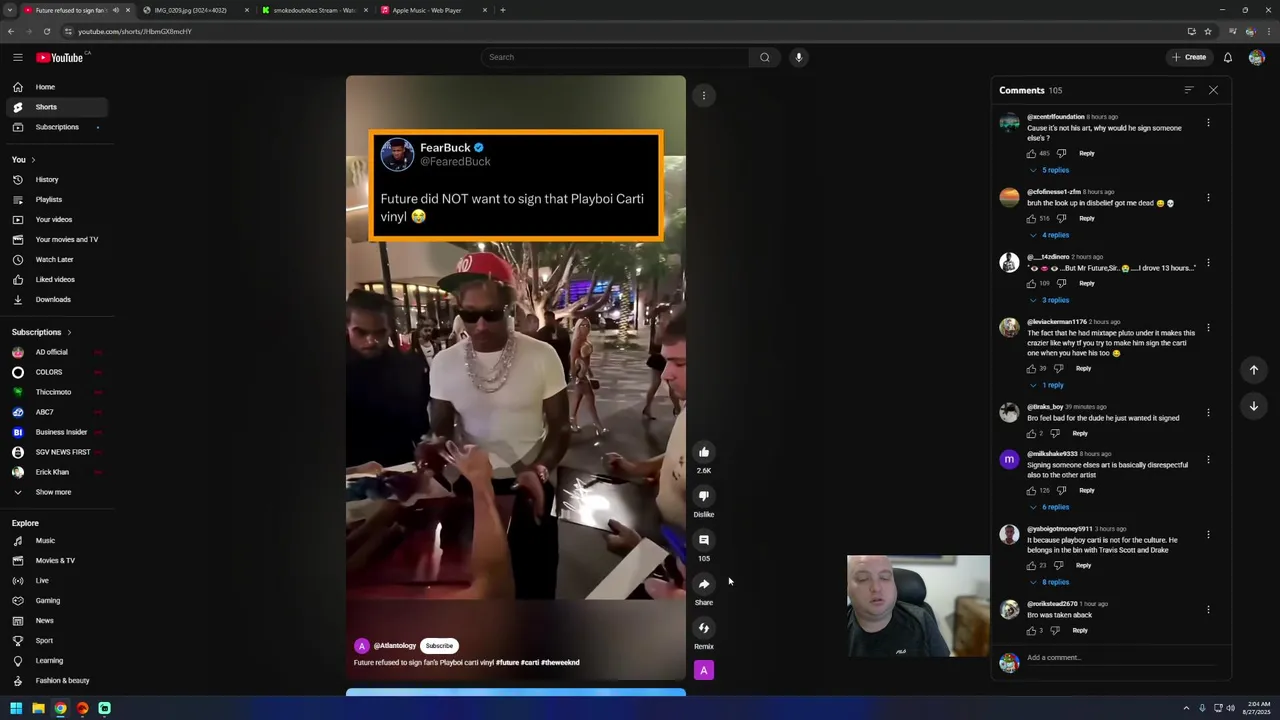This screenshot has width=1280, height=720.
Task: Switch to the Apple Music browser tab
Action: pyautogui.click(x=434, y=10)
